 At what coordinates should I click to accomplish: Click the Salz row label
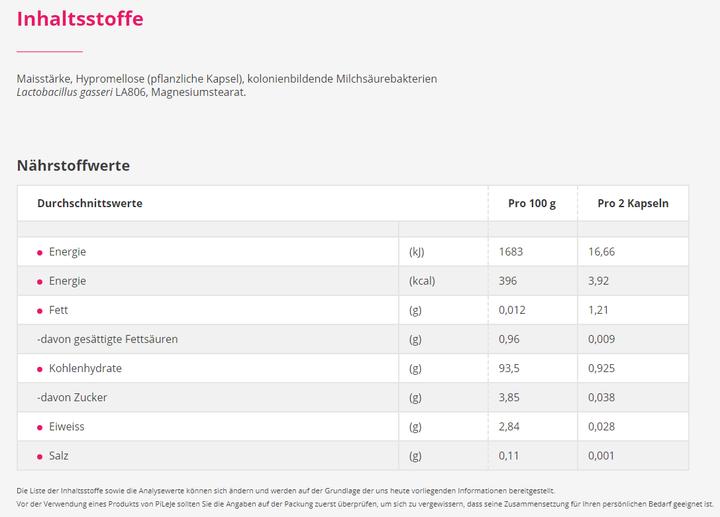59,455
